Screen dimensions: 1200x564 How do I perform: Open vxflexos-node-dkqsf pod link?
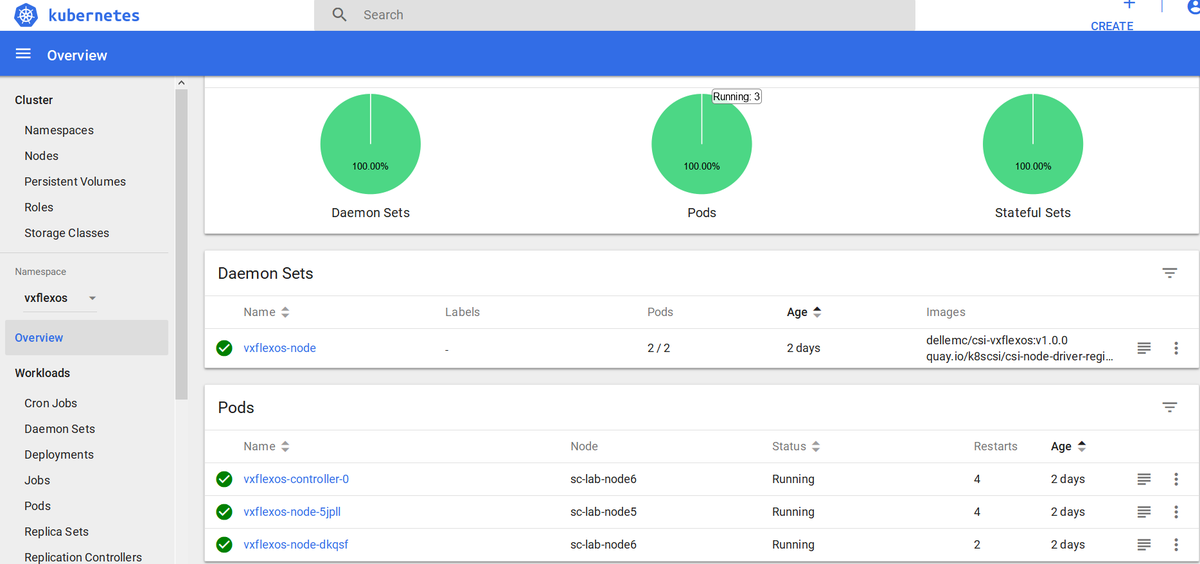pos(296,545)
